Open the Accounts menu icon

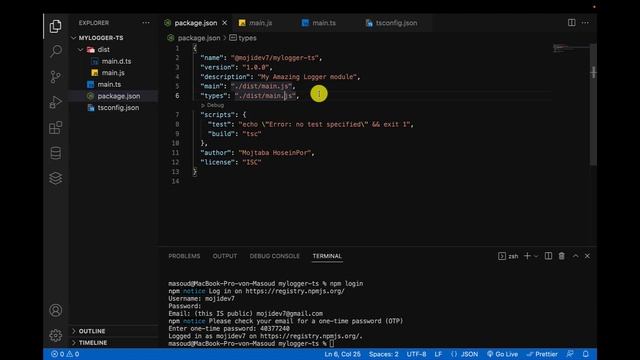coord(56,310)
